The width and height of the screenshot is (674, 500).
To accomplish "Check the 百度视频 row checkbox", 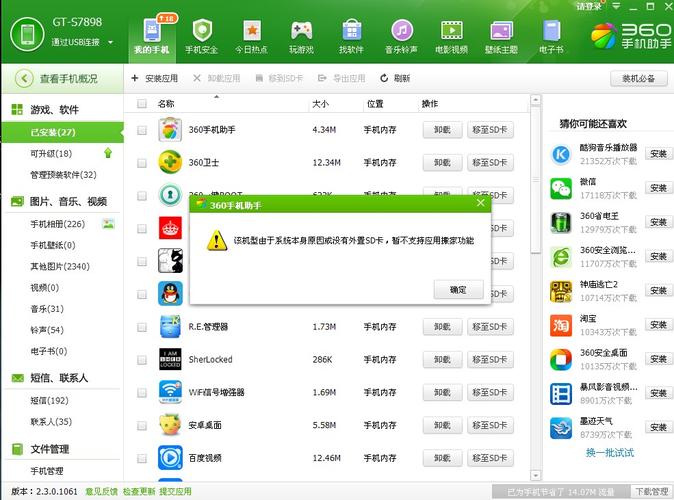I will [x=141, y=458].
